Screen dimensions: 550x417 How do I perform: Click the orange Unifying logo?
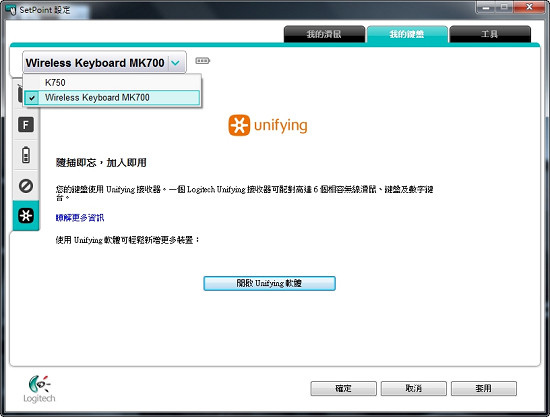268,125
